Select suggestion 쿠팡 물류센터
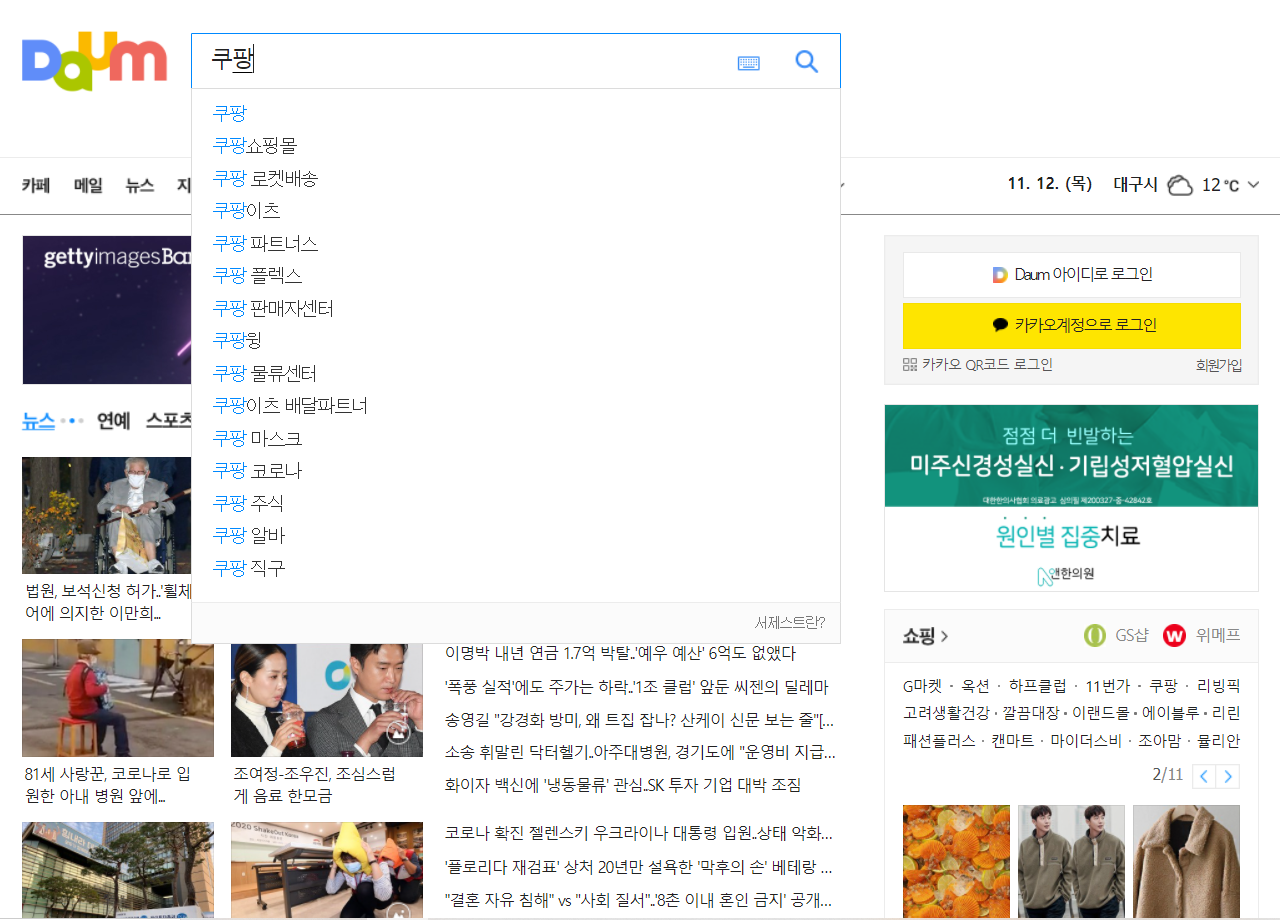The width and height of the screenshot is (1280, 920). [264, 373]
